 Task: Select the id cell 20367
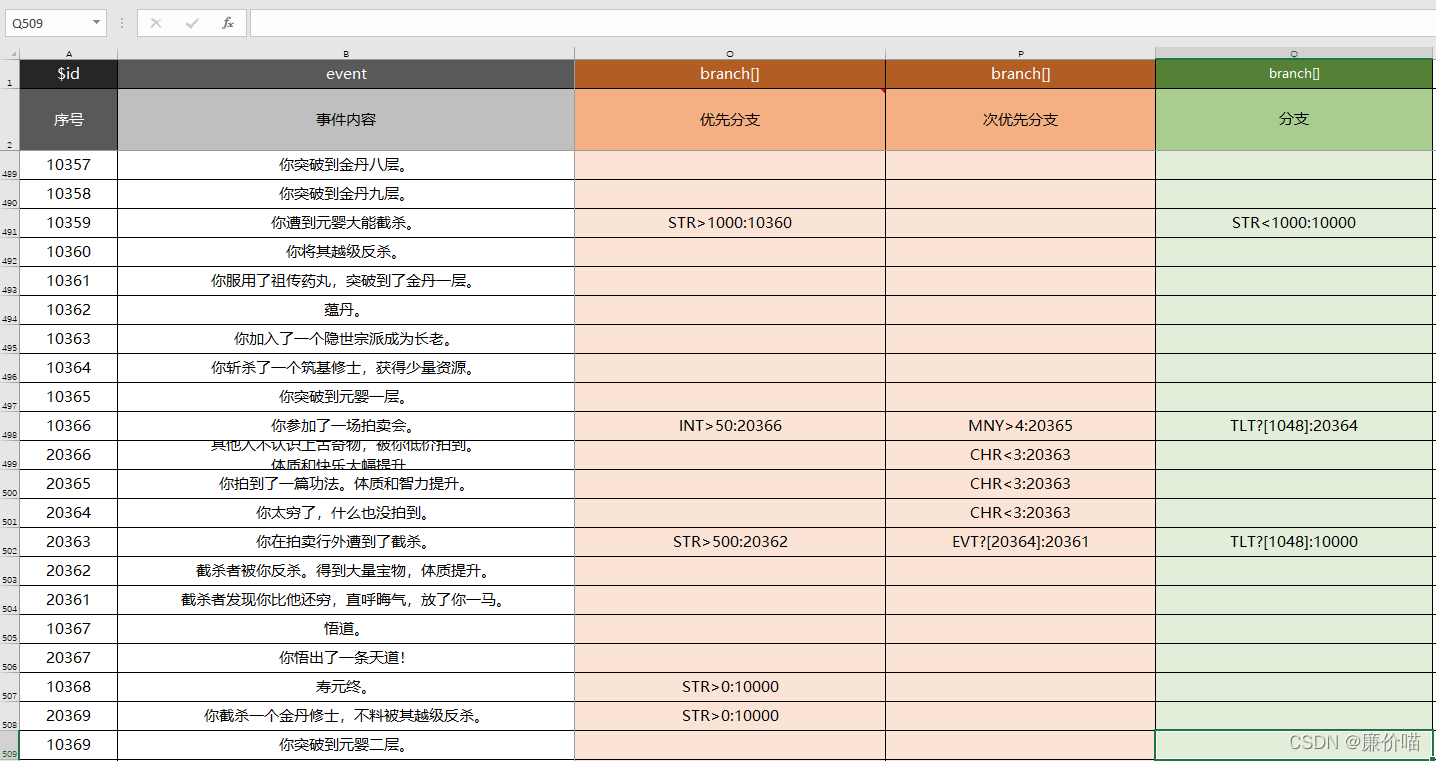tap(69, 658)
